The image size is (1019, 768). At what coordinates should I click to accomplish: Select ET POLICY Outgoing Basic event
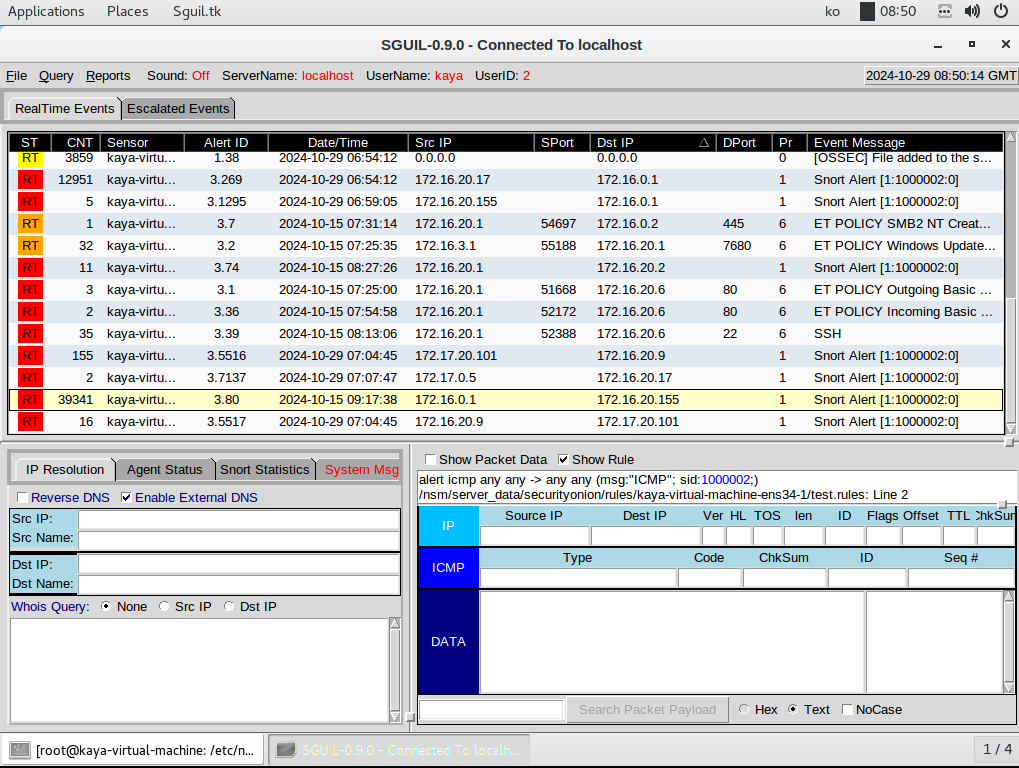(x=506, y=290)
